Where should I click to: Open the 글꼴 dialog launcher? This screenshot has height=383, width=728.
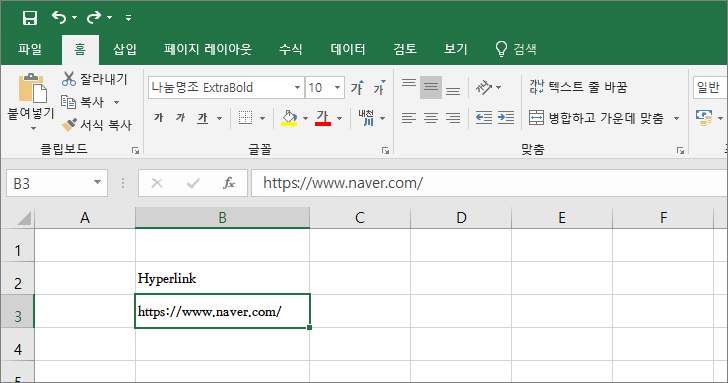385,150
